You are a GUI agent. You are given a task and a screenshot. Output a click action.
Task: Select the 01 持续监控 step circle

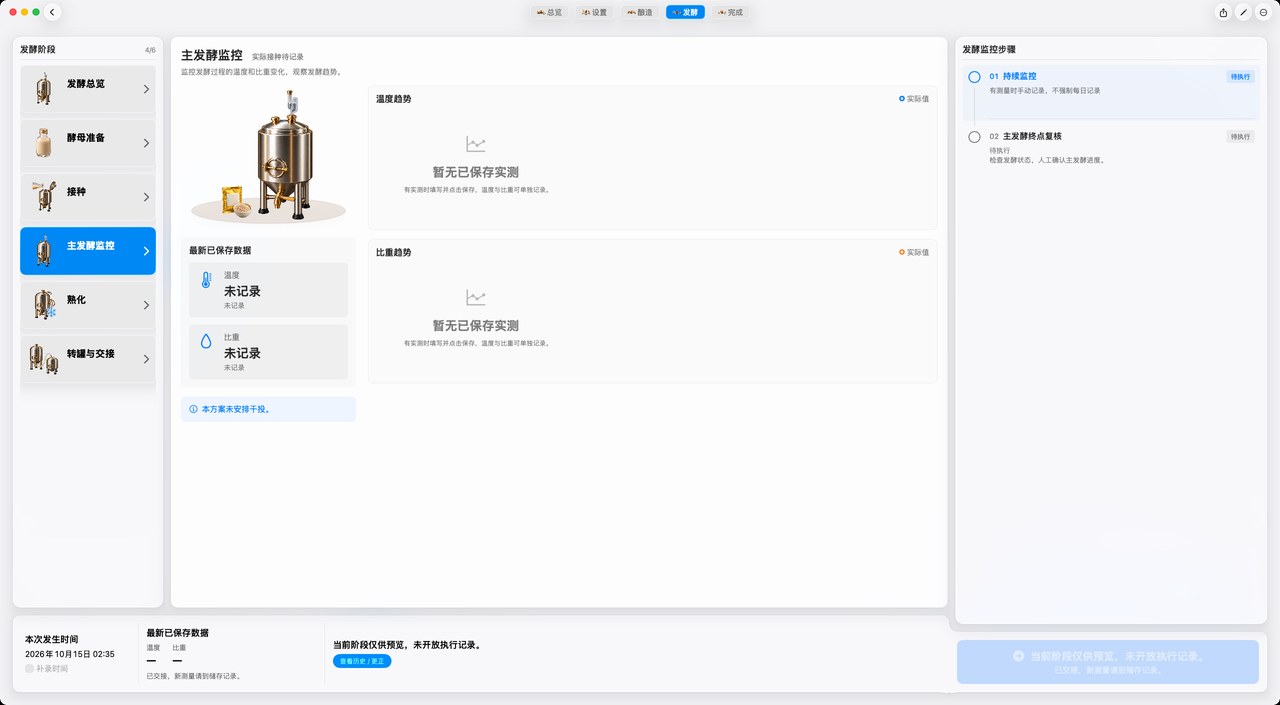(x=974, y=77)
